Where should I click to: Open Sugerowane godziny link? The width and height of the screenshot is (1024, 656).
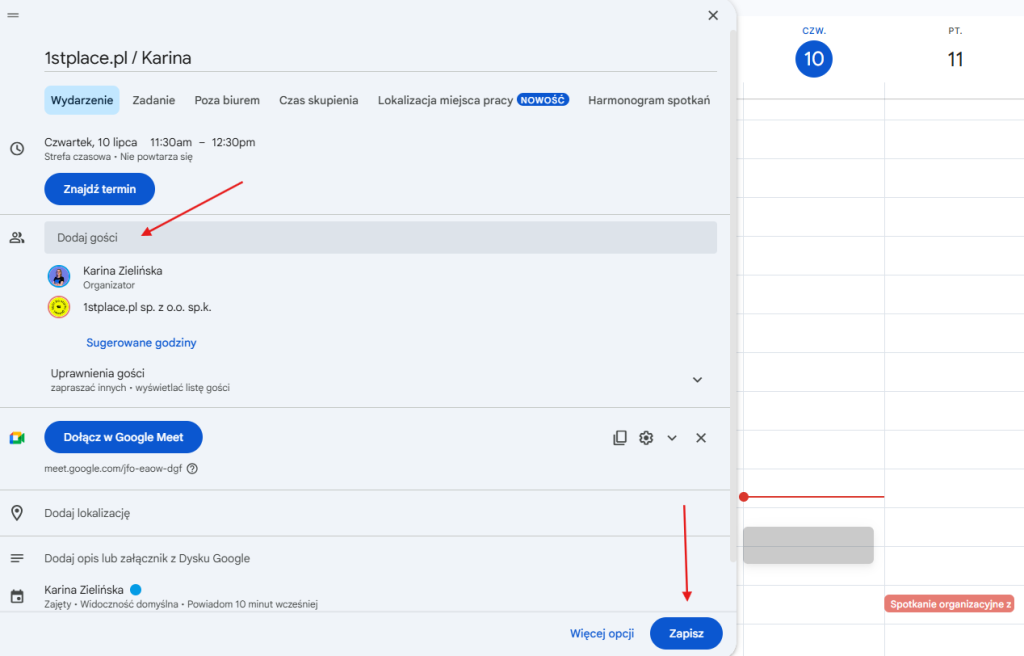141,342
